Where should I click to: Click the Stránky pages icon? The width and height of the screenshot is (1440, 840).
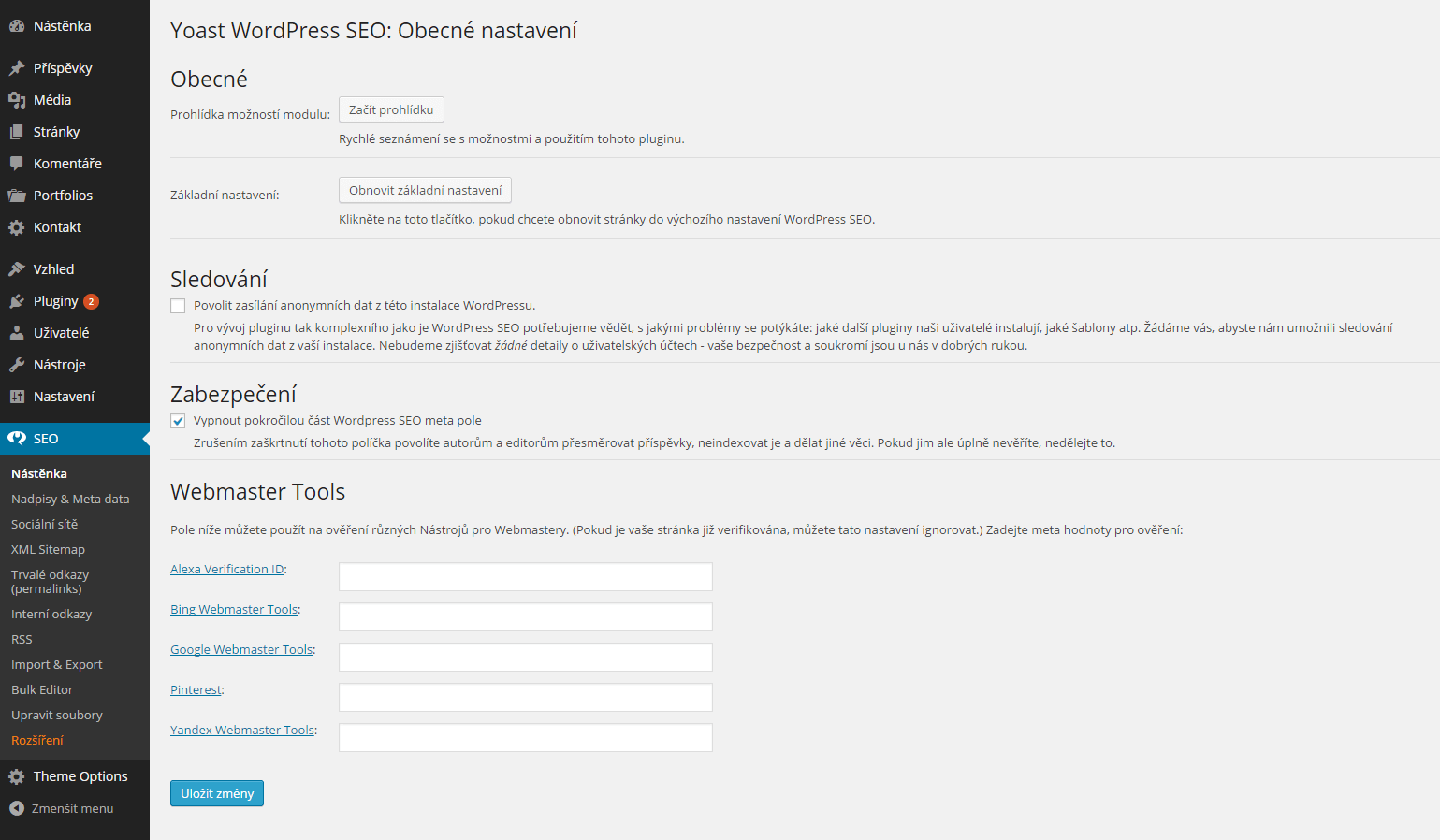click(17, 132)
